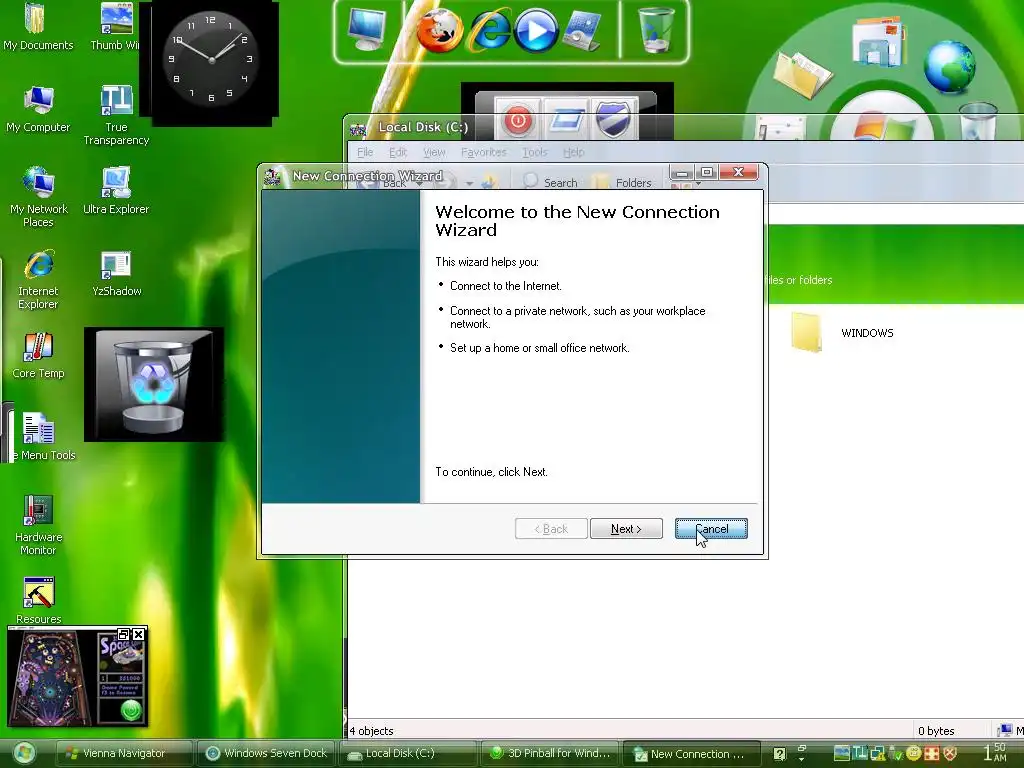The image size is (1024, 768).
Task: Switch to 3D Pinball taskbar button
Action: (550, 754)
